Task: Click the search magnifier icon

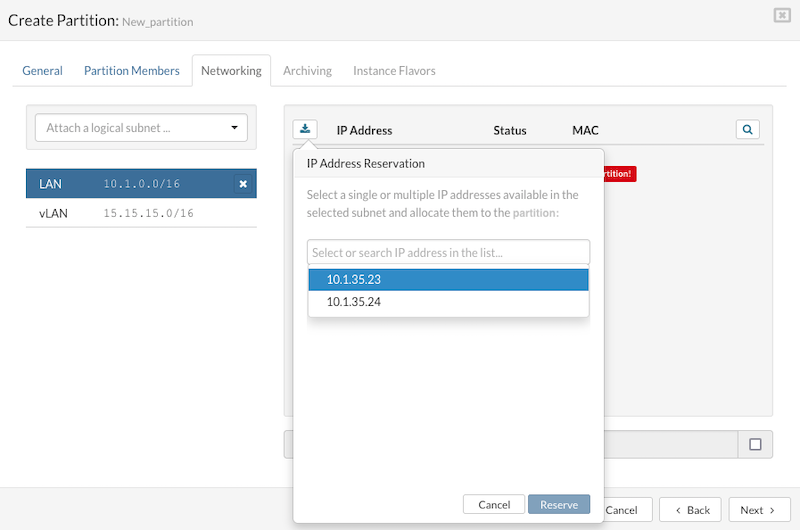Action: pos(747,129)
